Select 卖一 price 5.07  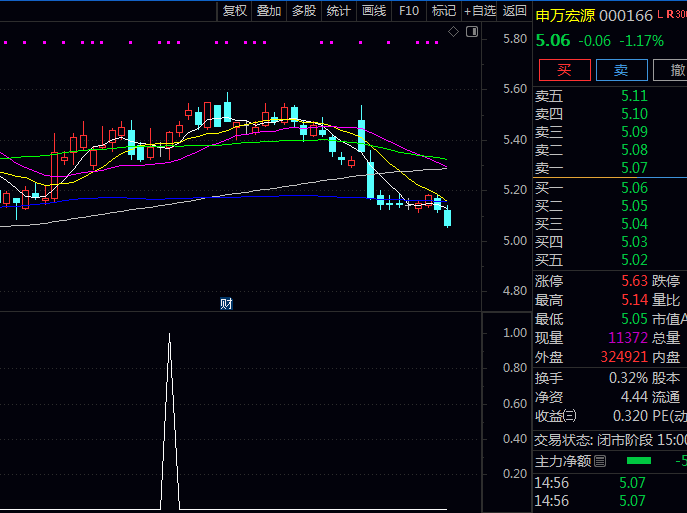pyautogui.click(x=634, y=168)
